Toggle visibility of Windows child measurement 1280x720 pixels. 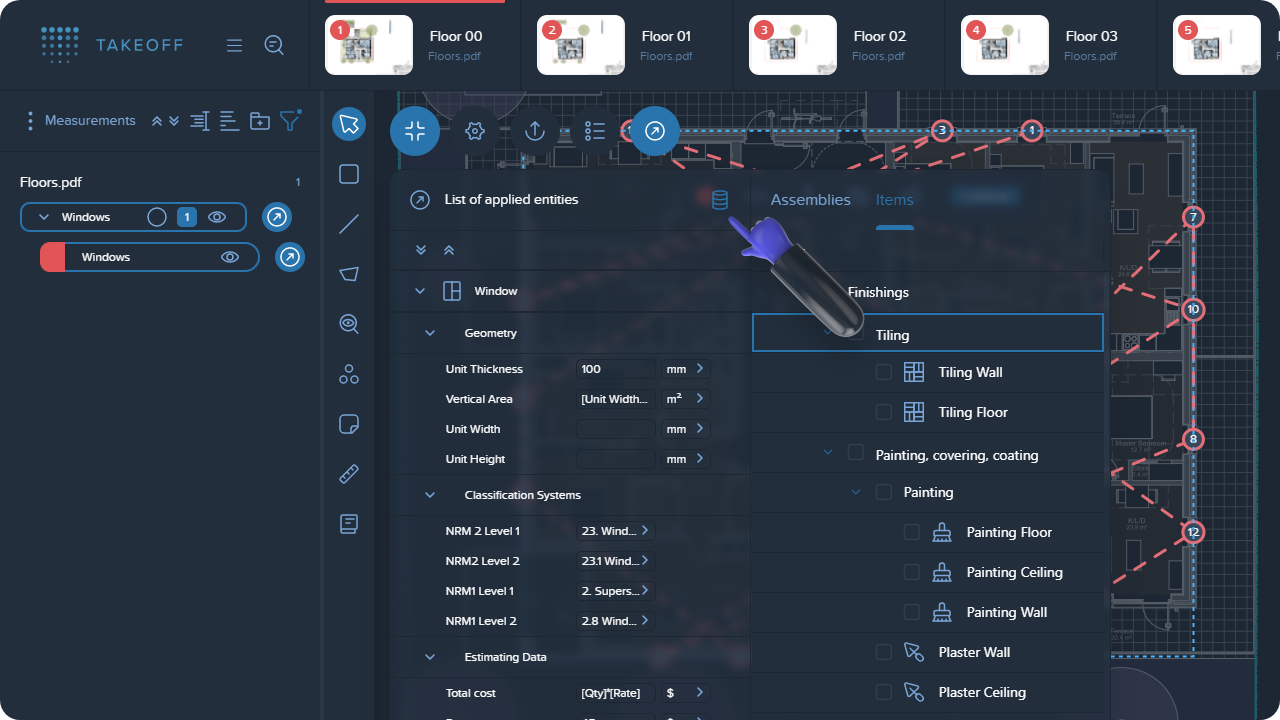230,257
